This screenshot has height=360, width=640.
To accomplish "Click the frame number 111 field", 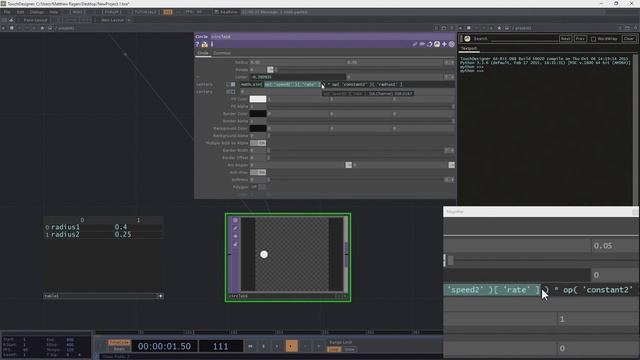I will coord(220,347).
